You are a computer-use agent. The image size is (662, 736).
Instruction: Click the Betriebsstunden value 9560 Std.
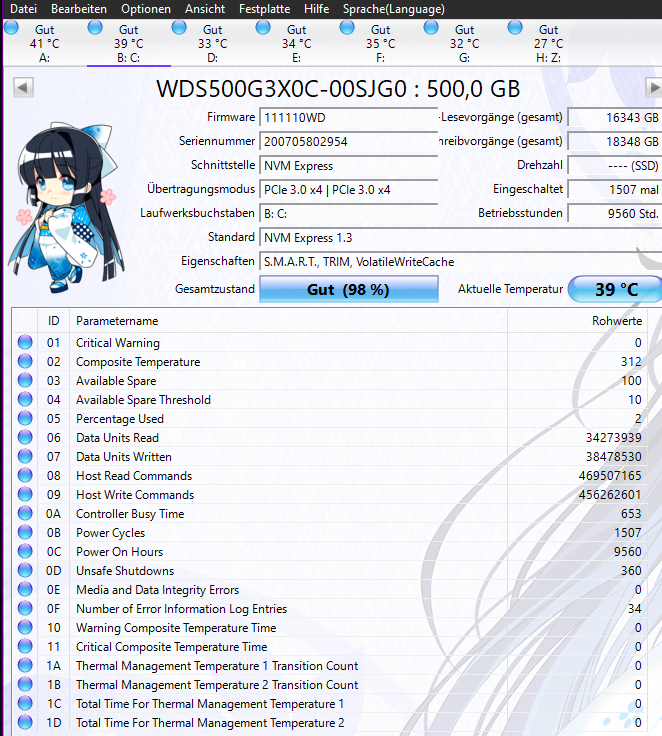(x=615, y=213)
